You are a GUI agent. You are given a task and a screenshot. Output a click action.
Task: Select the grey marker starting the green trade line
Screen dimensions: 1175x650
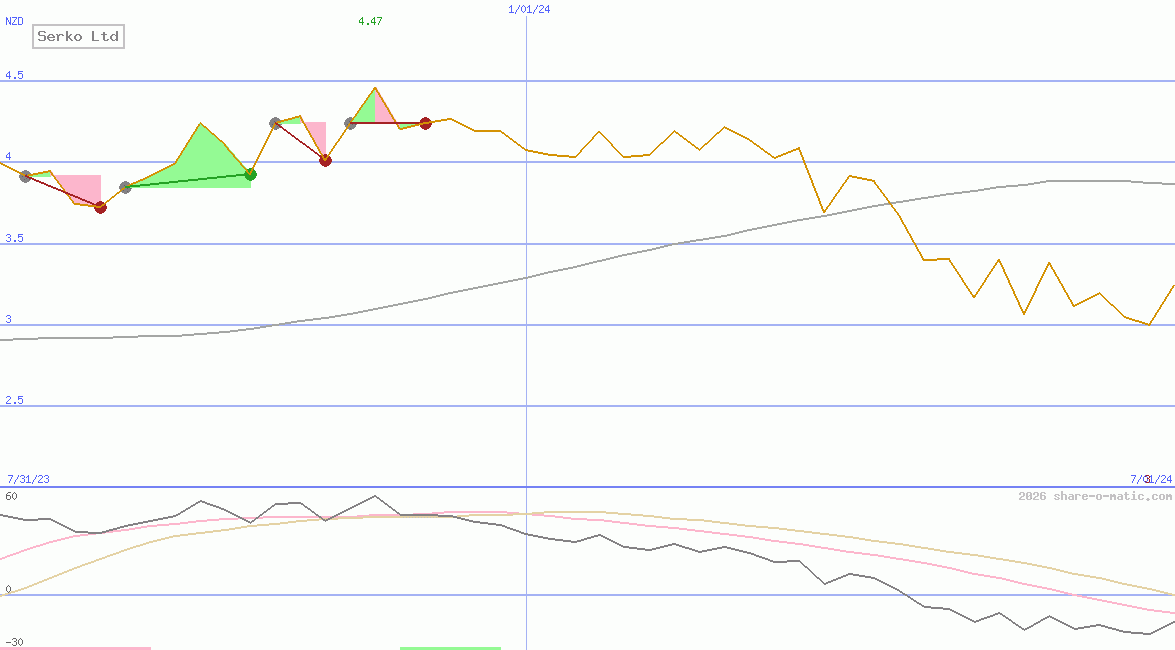pyautogui.click(x=125, y=187)
